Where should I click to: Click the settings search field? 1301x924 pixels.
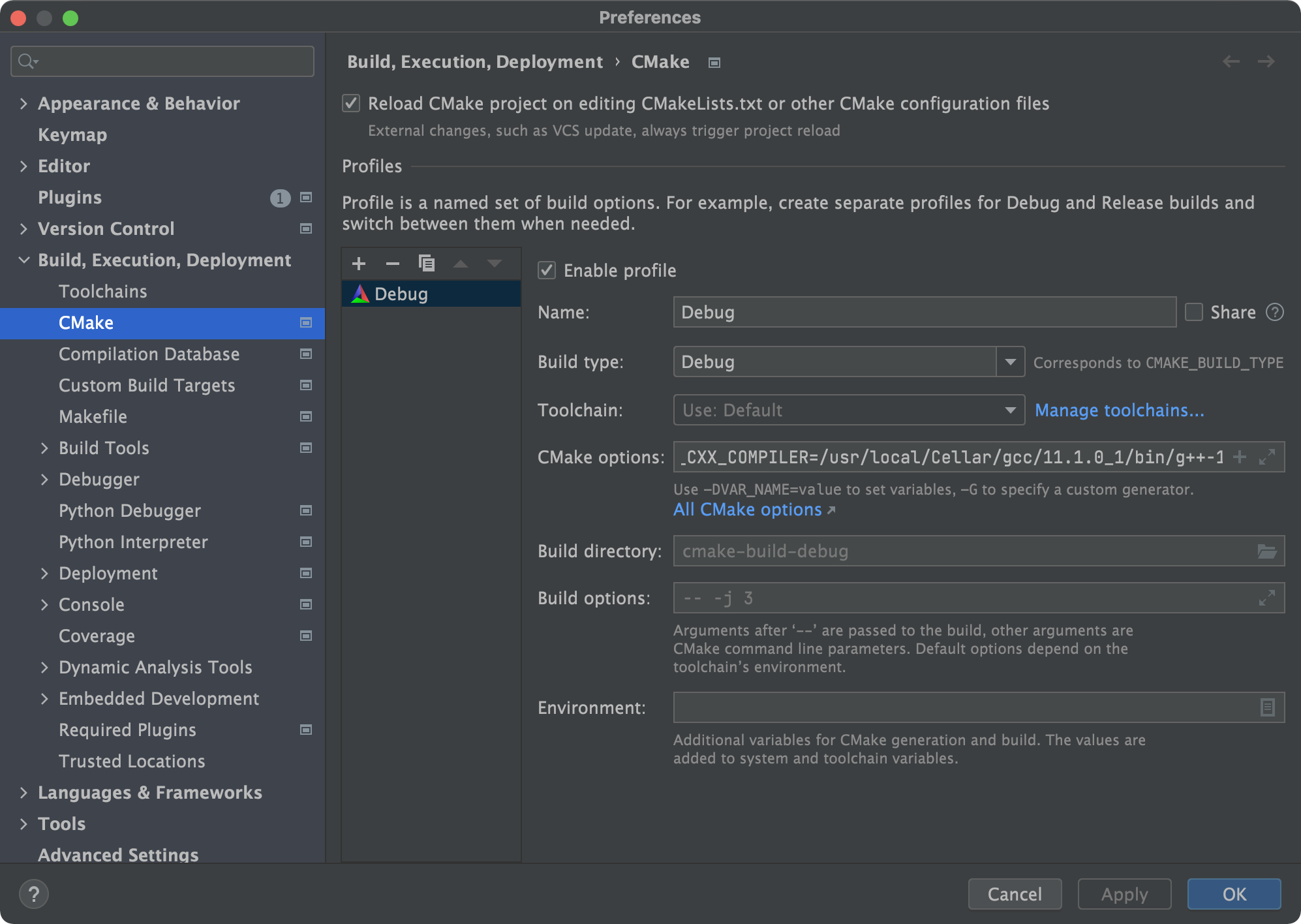(x=163, y=61)
